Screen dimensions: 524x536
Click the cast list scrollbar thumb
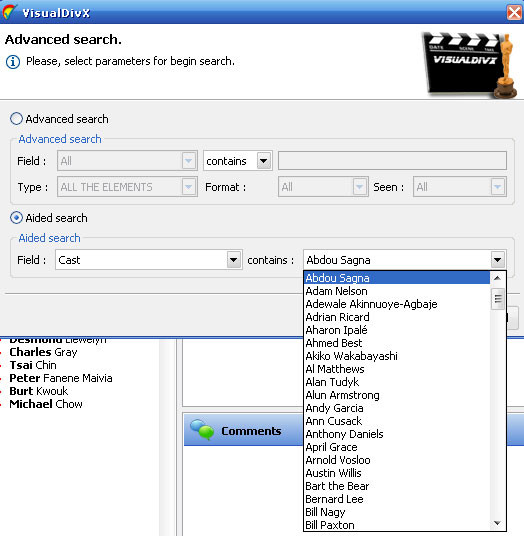[498, 299]
